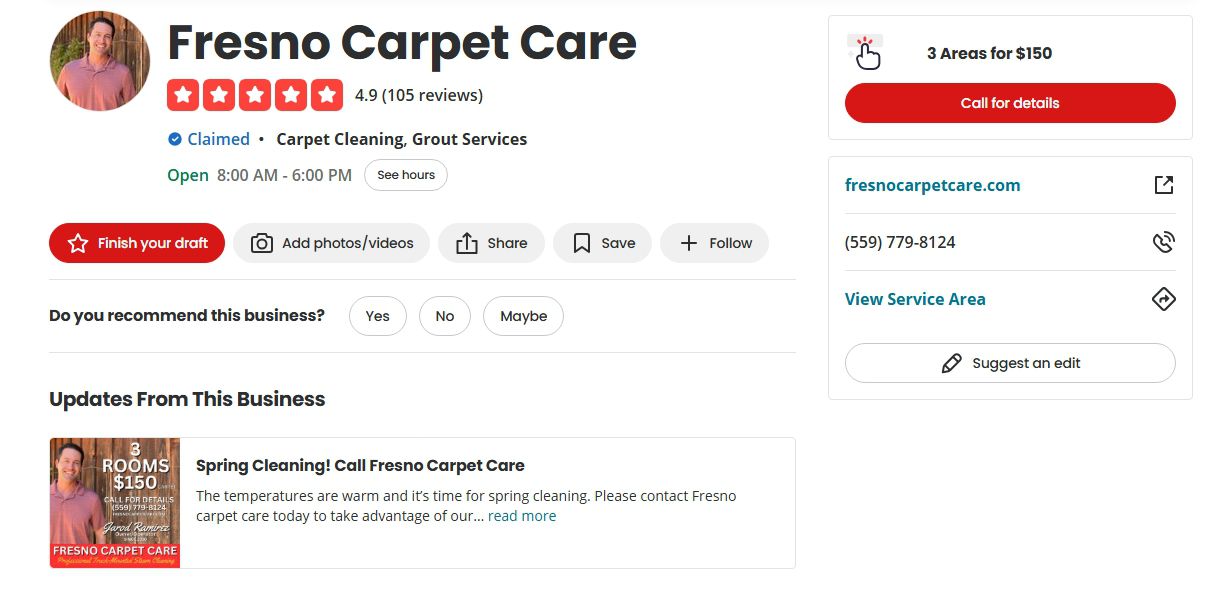Click the bookmark Save icon

(x=581, y=243)
